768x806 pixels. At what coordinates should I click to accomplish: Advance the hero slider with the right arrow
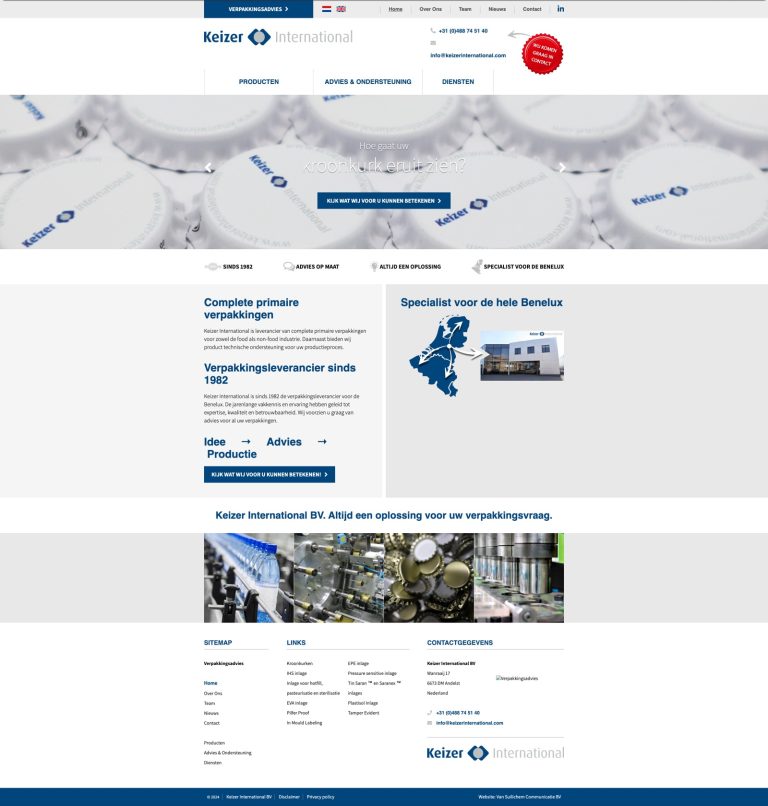coord(562,167)
